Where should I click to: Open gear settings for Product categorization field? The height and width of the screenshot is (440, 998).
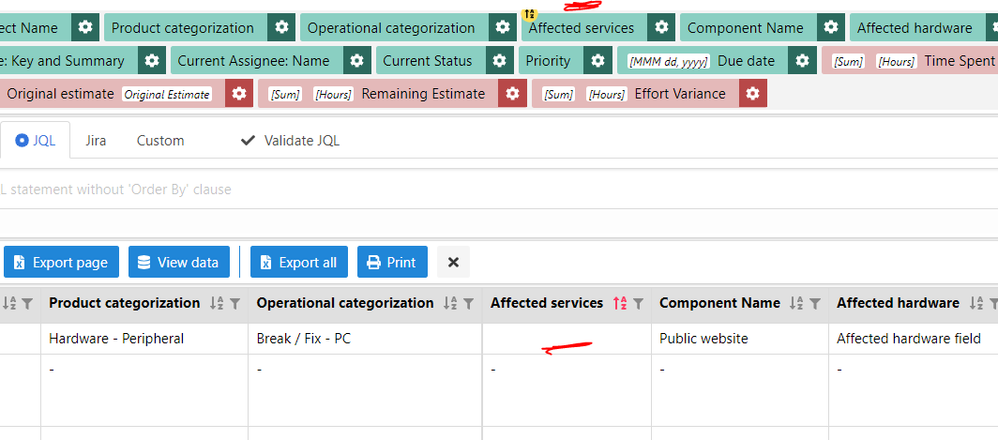coord(281,28)
